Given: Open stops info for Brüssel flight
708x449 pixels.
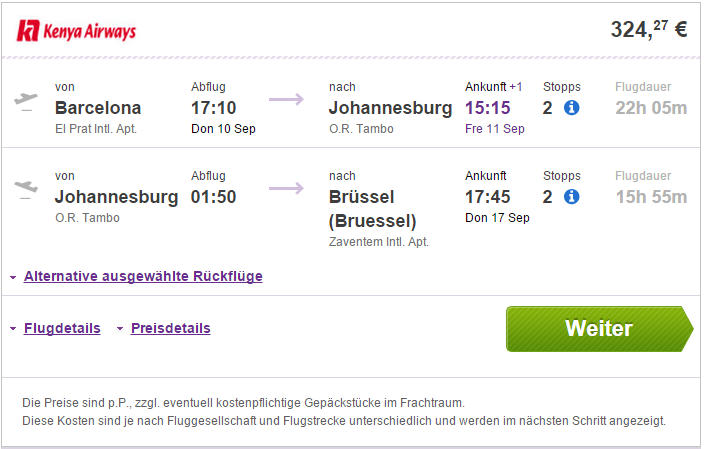Looking at the screenshot, I should pos(571,196).
